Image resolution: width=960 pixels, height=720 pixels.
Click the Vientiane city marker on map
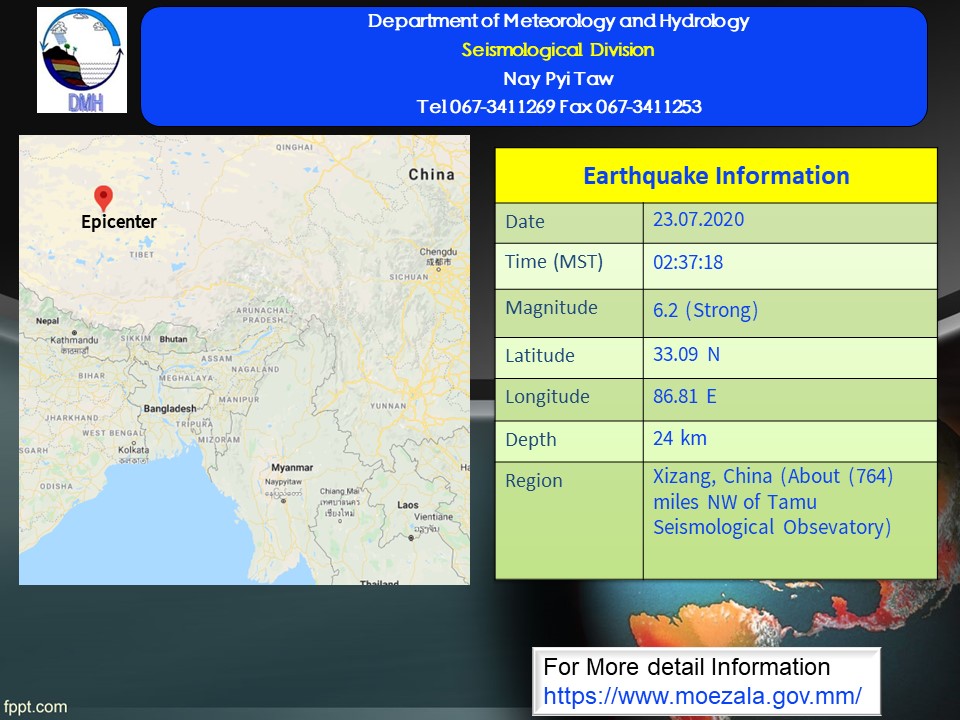pyautogui.click(x=411, y=538)
